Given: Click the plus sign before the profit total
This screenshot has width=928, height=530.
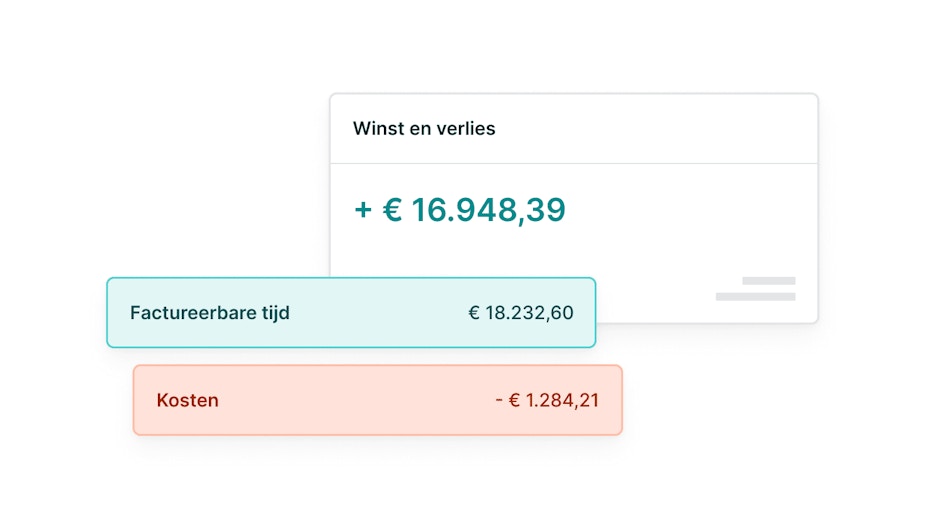Looking at the screenshot, I should pos(363,211).
